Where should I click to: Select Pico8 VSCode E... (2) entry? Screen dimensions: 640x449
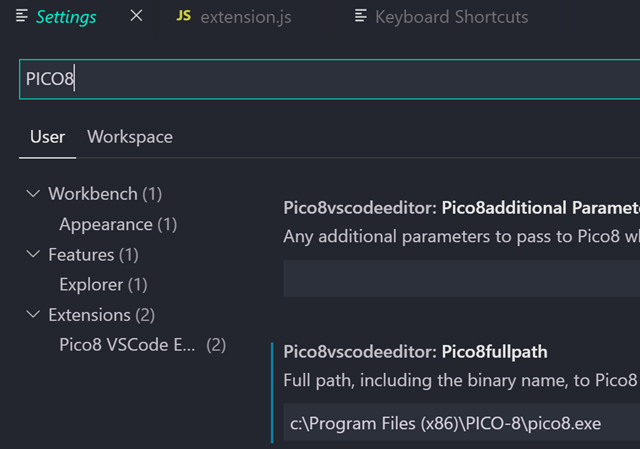click(142, 345)
